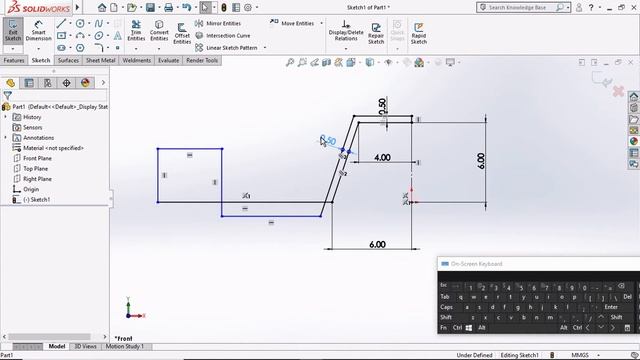Open Section View tool
Viewport: 640px width, 360px height.
[327, 62]
